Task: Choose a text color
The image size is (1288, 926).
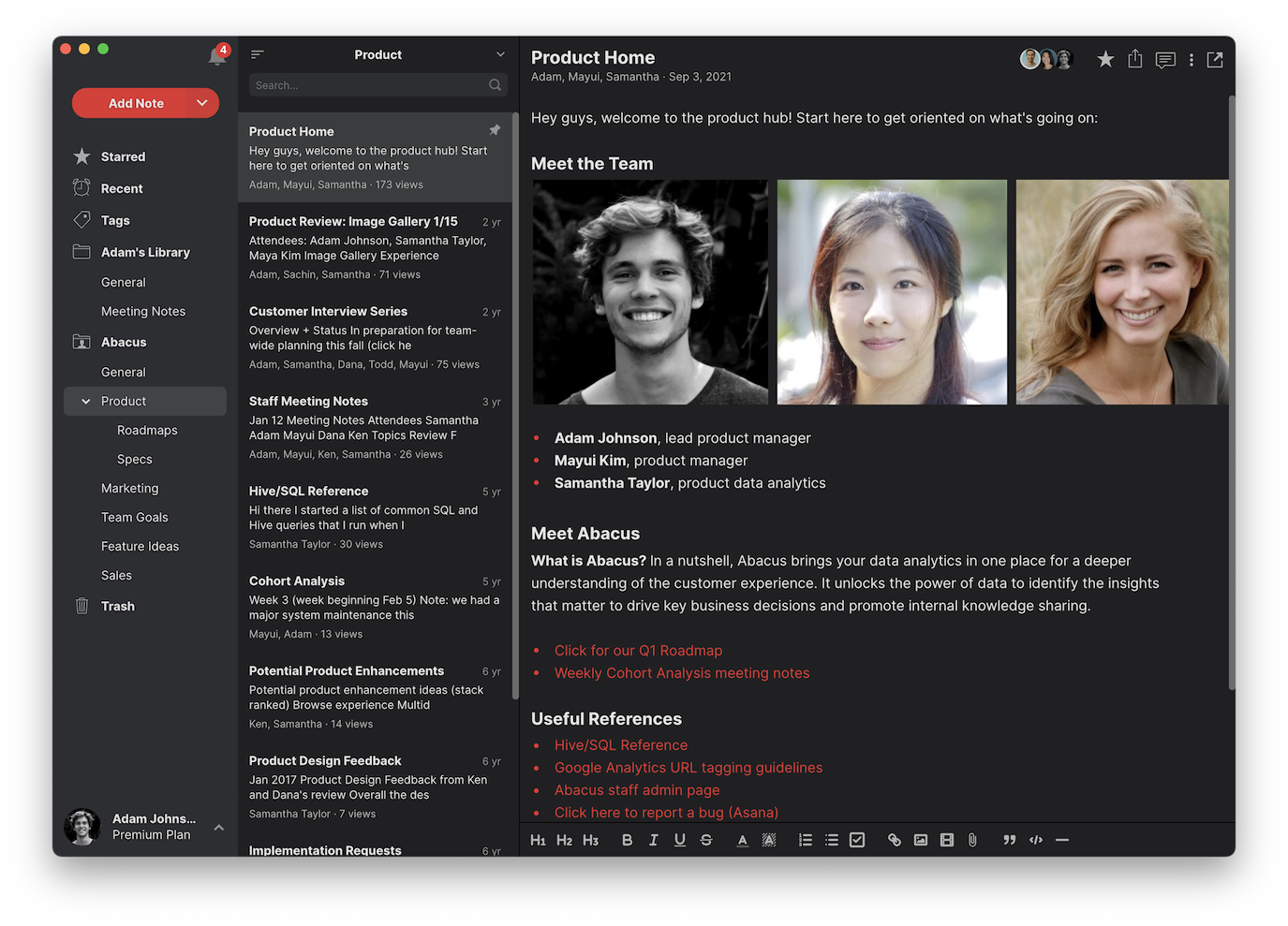Action: coord(743,840)
